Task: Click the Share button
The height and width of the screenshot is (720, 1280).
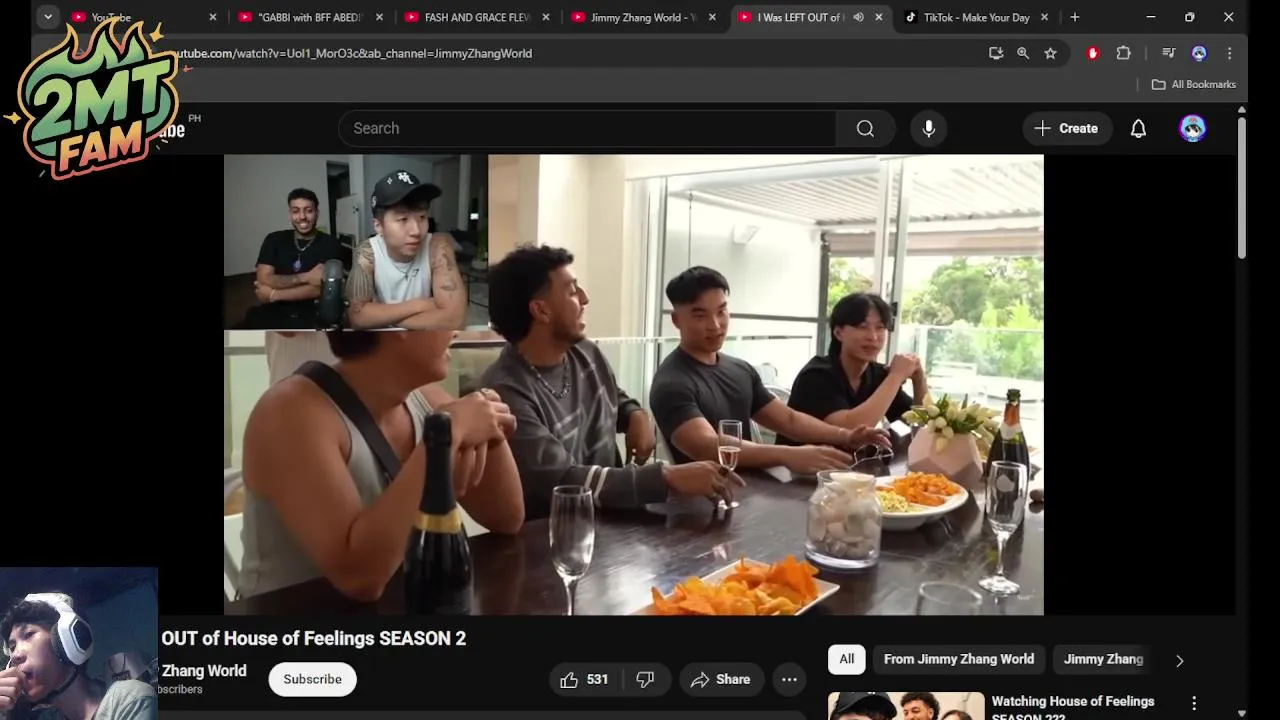Action: (x=721, y=679)
